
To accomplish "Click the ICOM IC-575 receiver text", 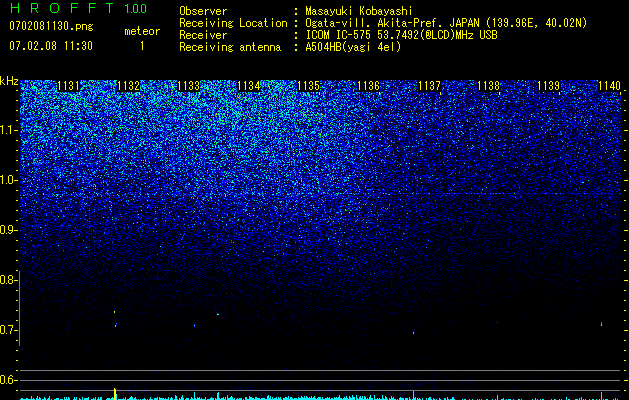I will click(x=401, y=35).
